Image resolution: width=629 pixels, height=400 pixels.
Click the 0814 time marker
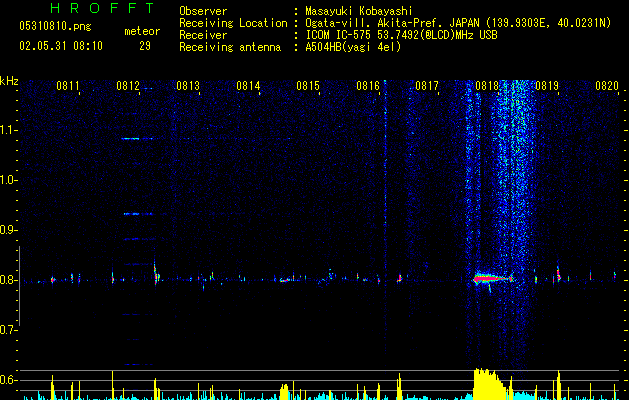(248, 86)
